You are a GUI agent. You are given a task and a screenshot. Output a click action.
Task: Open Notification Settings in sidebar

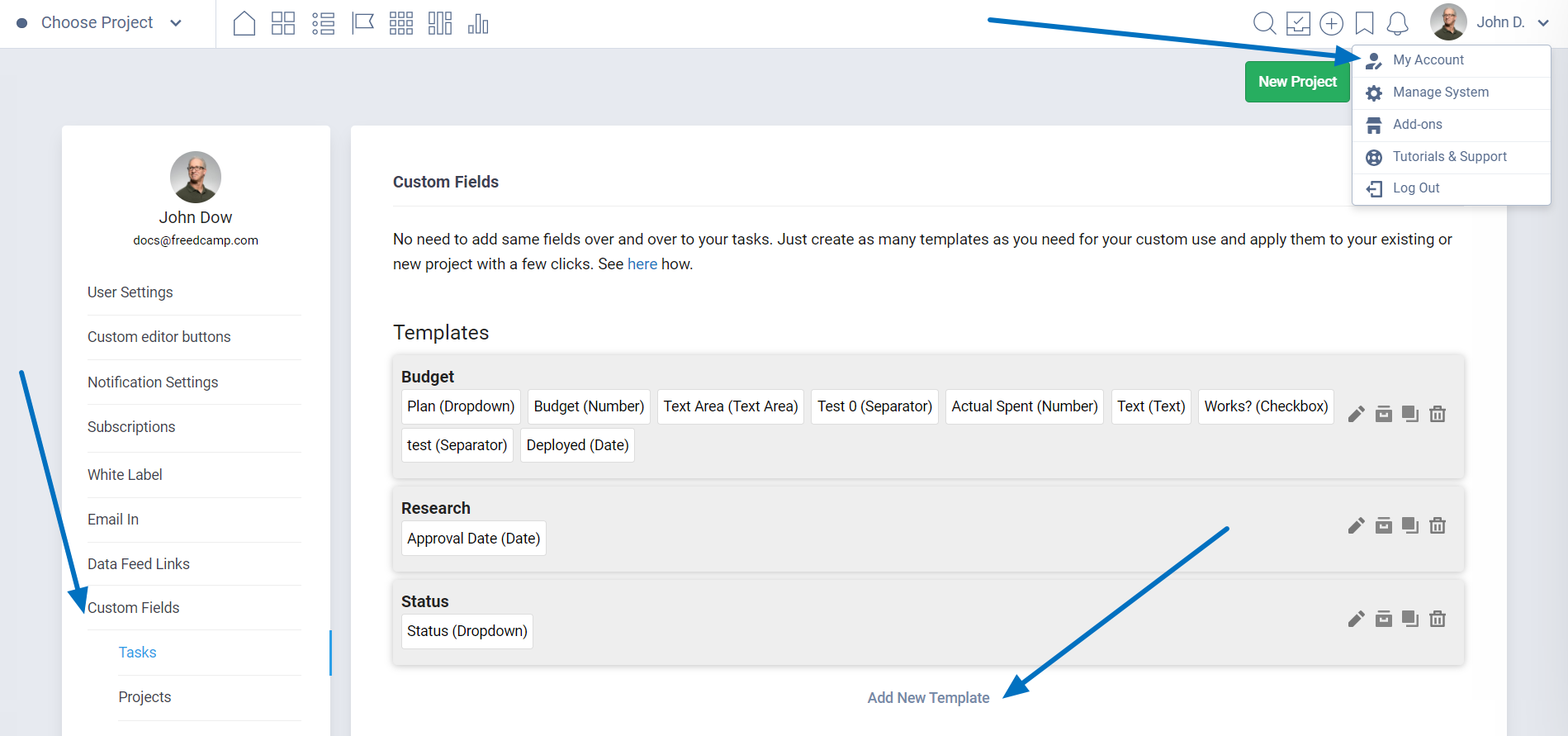point(153,382)
